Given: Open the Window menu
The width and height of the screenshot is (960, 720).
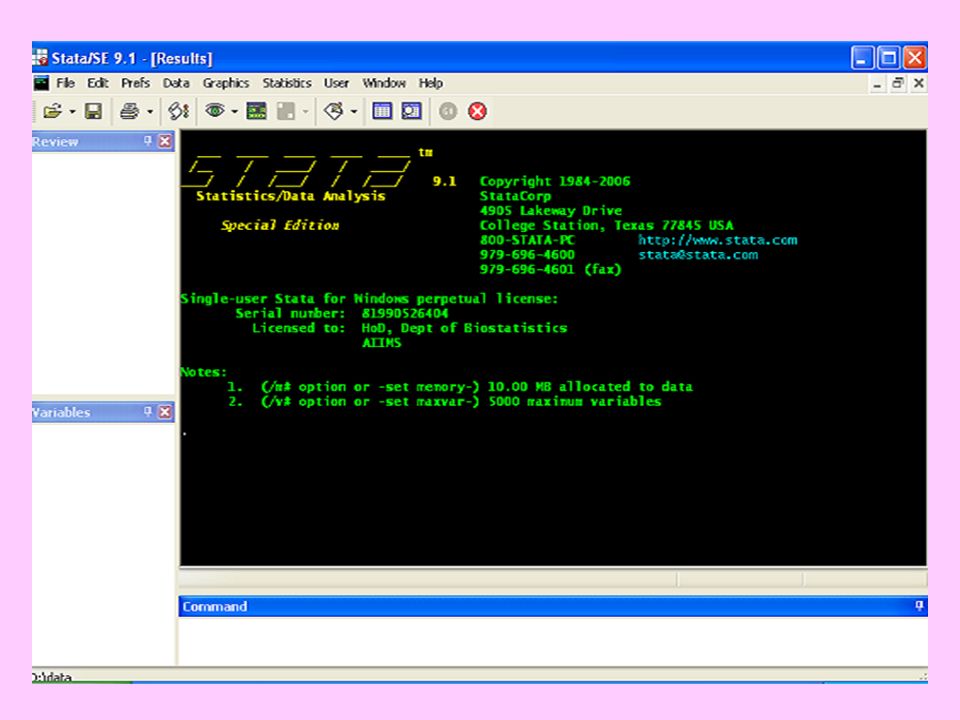Looking at the screenshot, I should pos(384,83).
